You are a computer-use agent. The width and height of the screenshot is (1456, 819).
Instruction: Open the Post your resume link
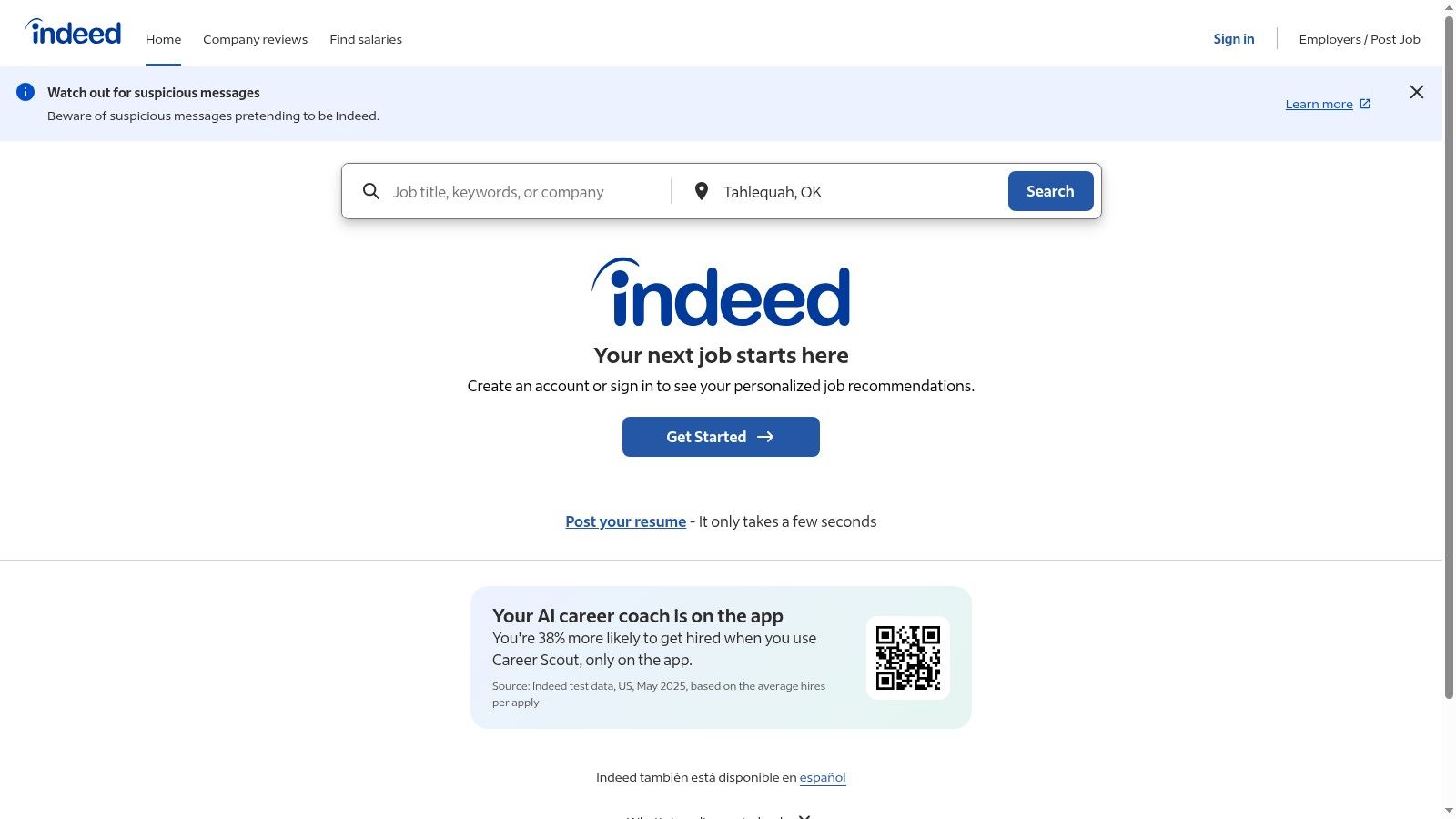click(625, 521)
